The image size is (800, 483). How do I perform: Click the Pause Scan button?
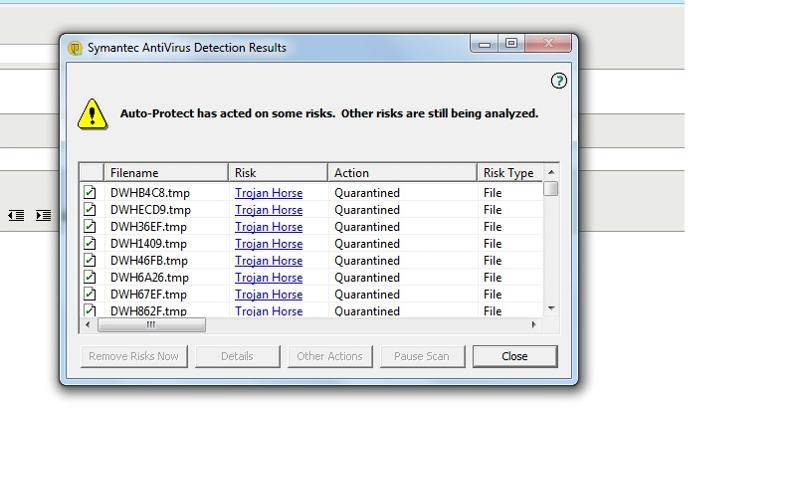[422, 356]
